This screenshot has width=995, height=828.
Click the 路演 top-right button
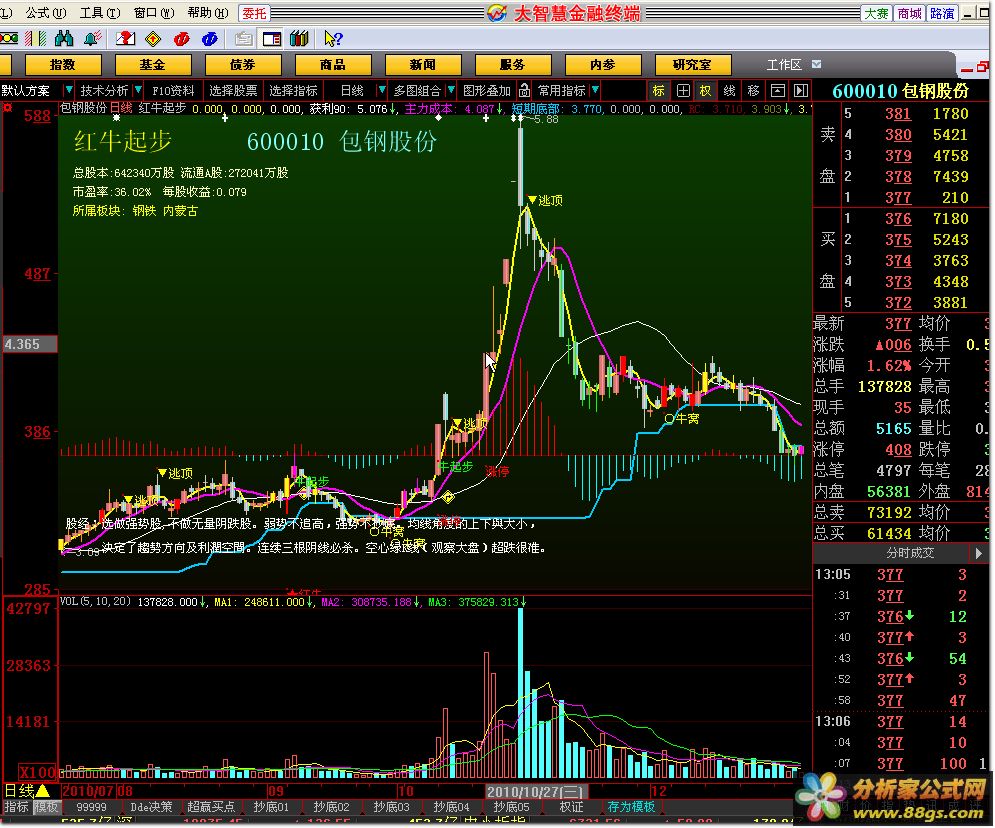(942, 13)
